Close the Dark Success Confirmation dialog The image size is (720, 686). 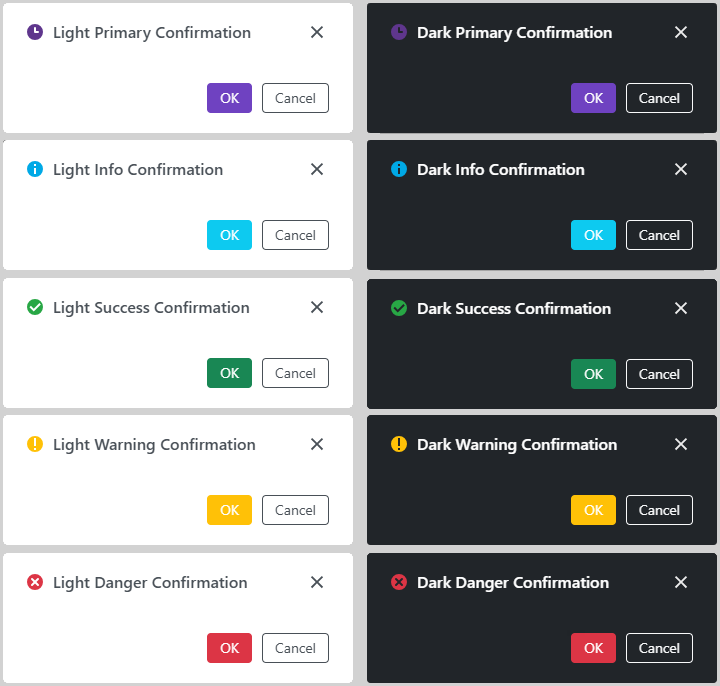(x=681, y=308)
